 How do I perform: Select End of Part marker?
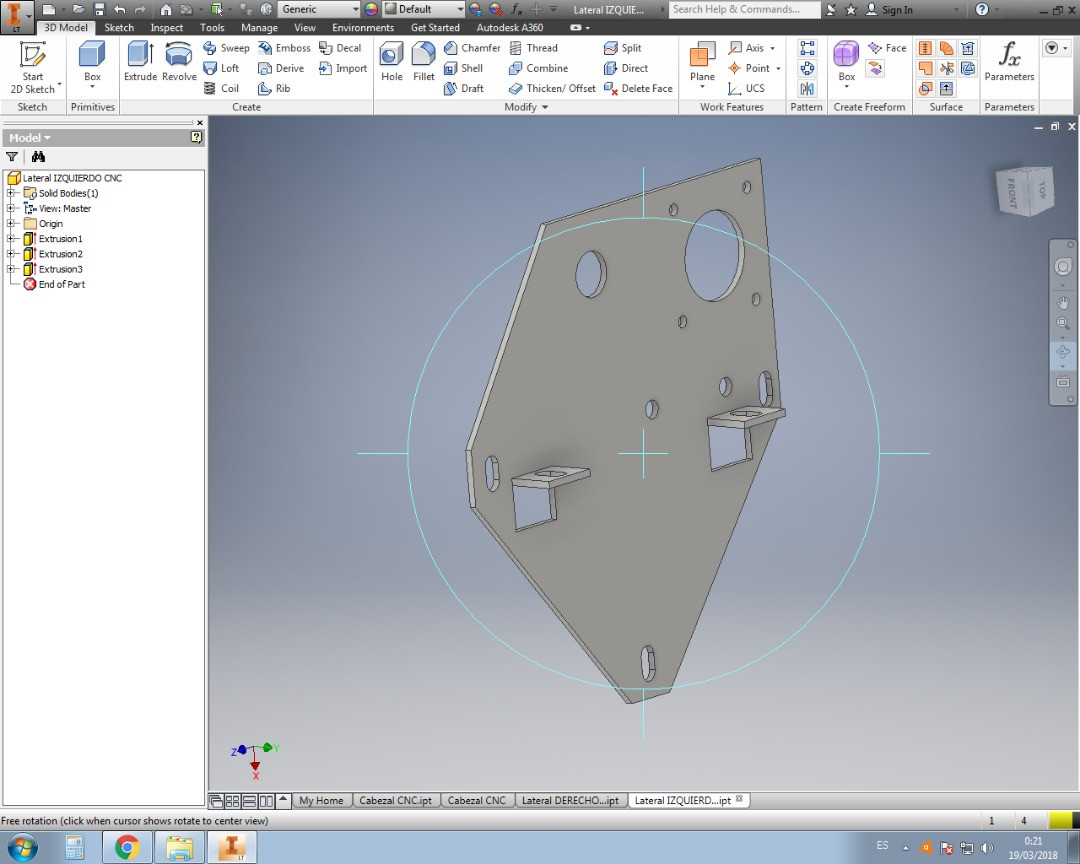pos(54,284)
